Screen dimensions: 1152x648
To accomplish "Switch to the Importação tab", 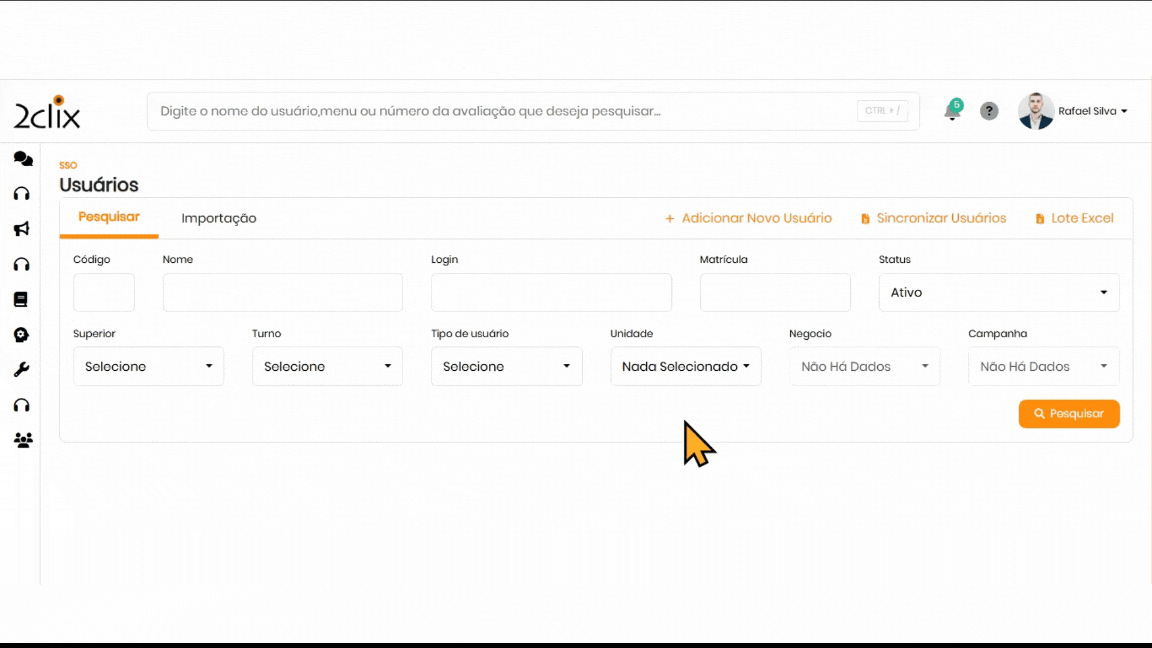I will [x=219, y=218].
